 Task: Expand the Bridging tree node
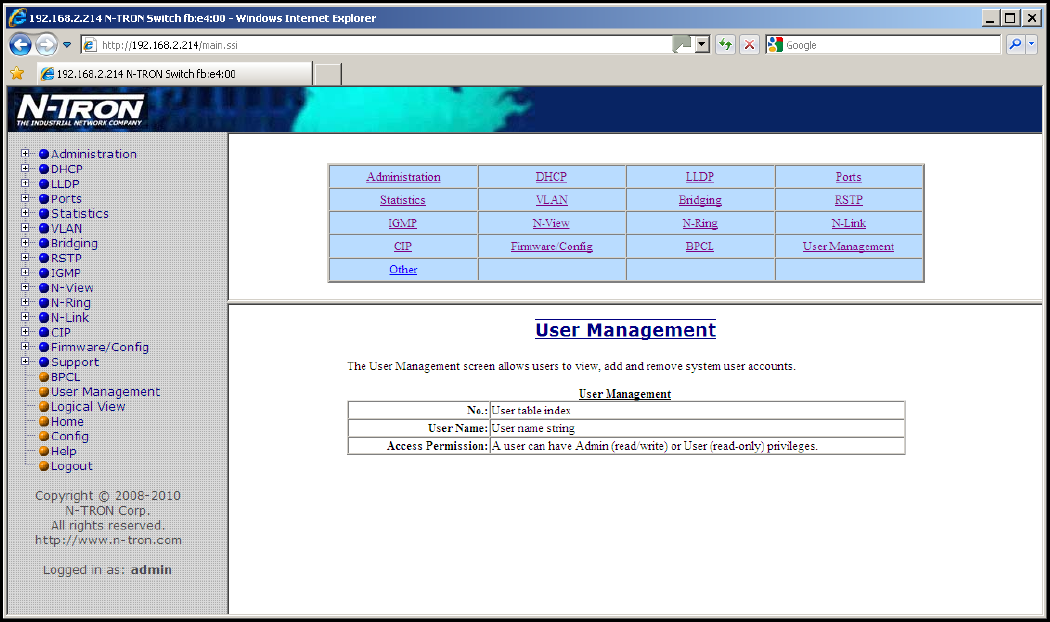pyautogui.click(x=25, y=243)
